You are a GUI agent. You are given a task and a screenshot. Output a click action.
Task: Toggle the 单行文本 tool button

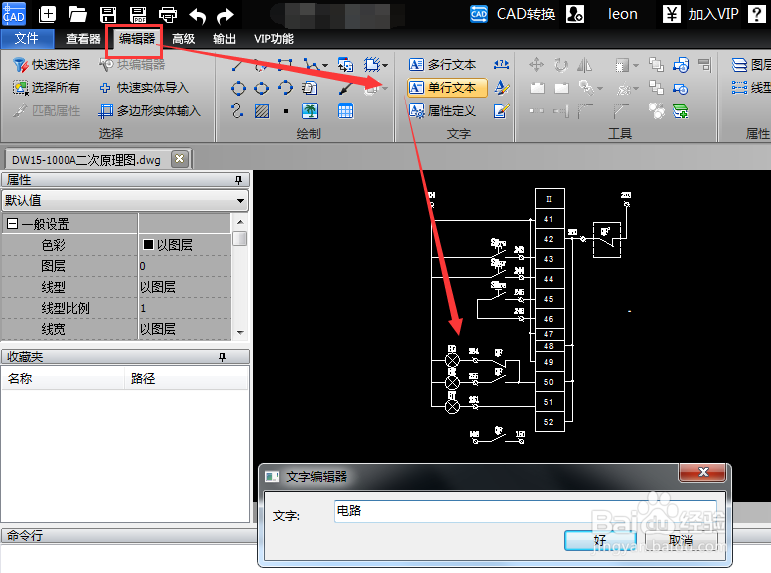tap(447, 88)
